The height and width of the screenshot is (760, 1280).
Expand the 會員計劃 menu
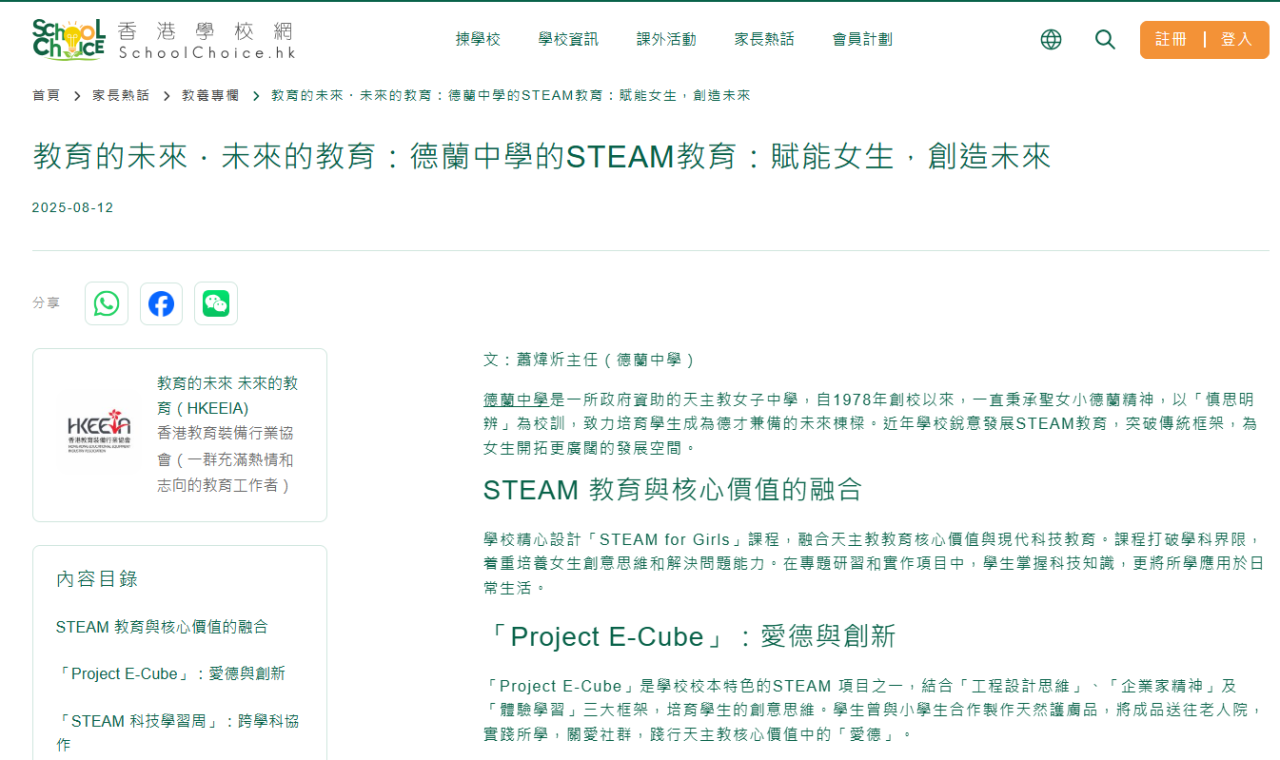862,39
